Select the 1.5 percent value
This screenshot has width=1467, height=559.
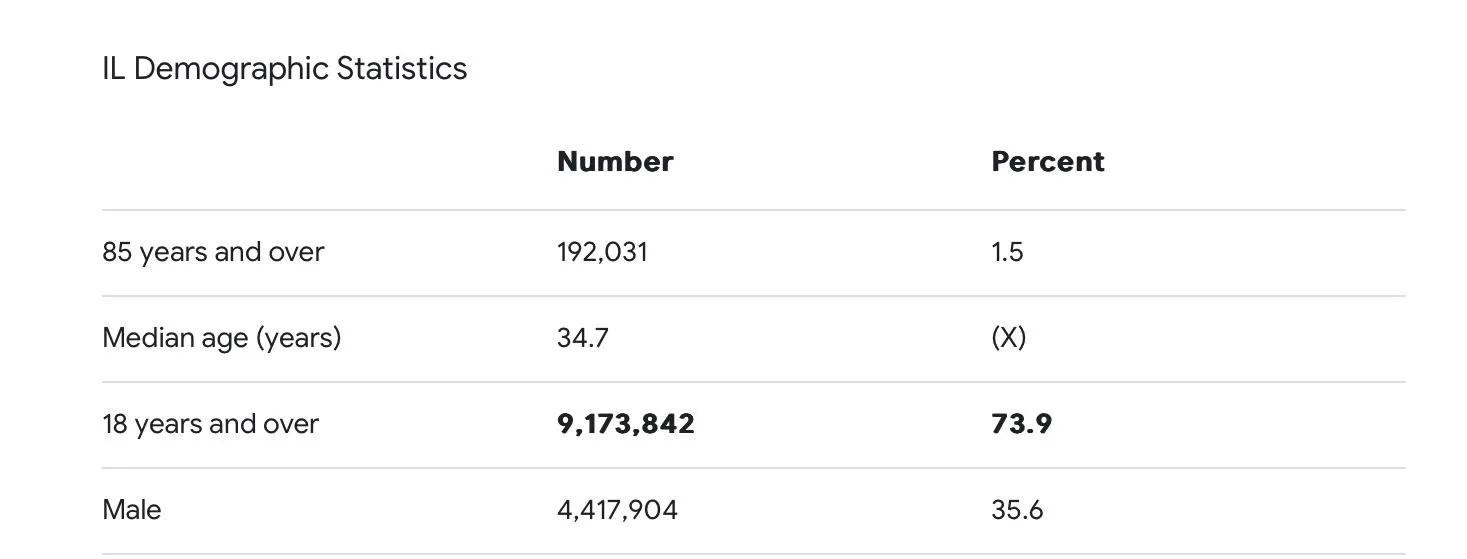pyautogui.click(x=1007, y=252)
